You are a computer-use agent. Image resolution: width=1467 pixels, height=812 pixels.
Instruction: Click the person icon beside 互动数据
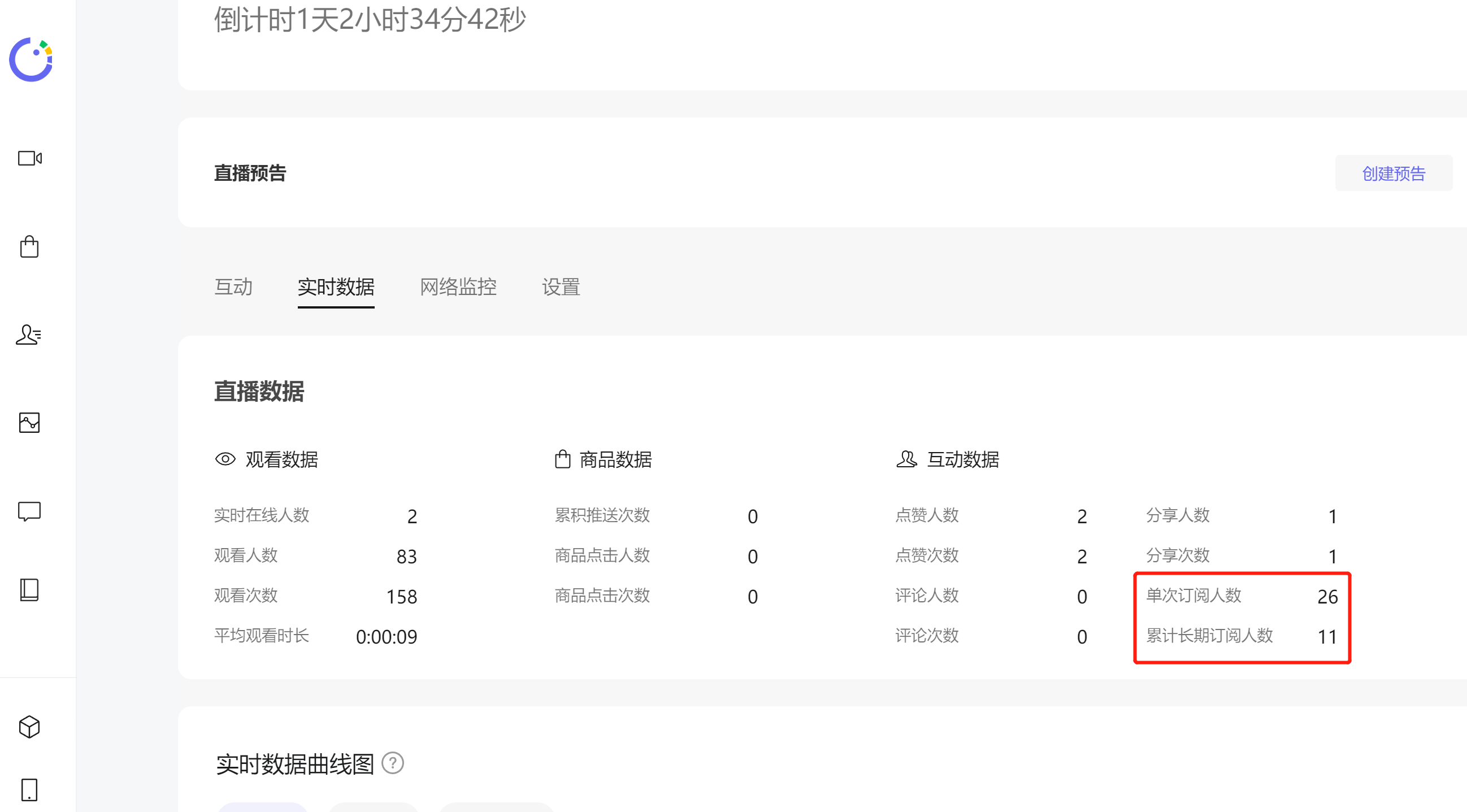(x=906, y=459)
